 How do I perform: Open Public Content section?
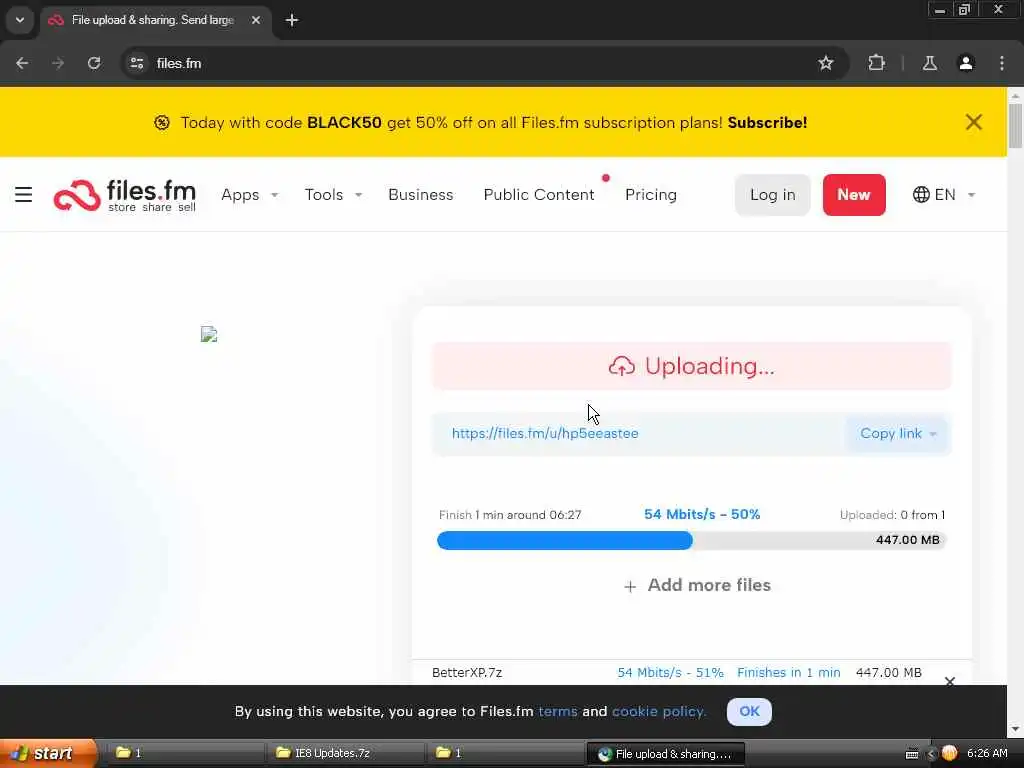pyautogui.click(x=539, y=195)
